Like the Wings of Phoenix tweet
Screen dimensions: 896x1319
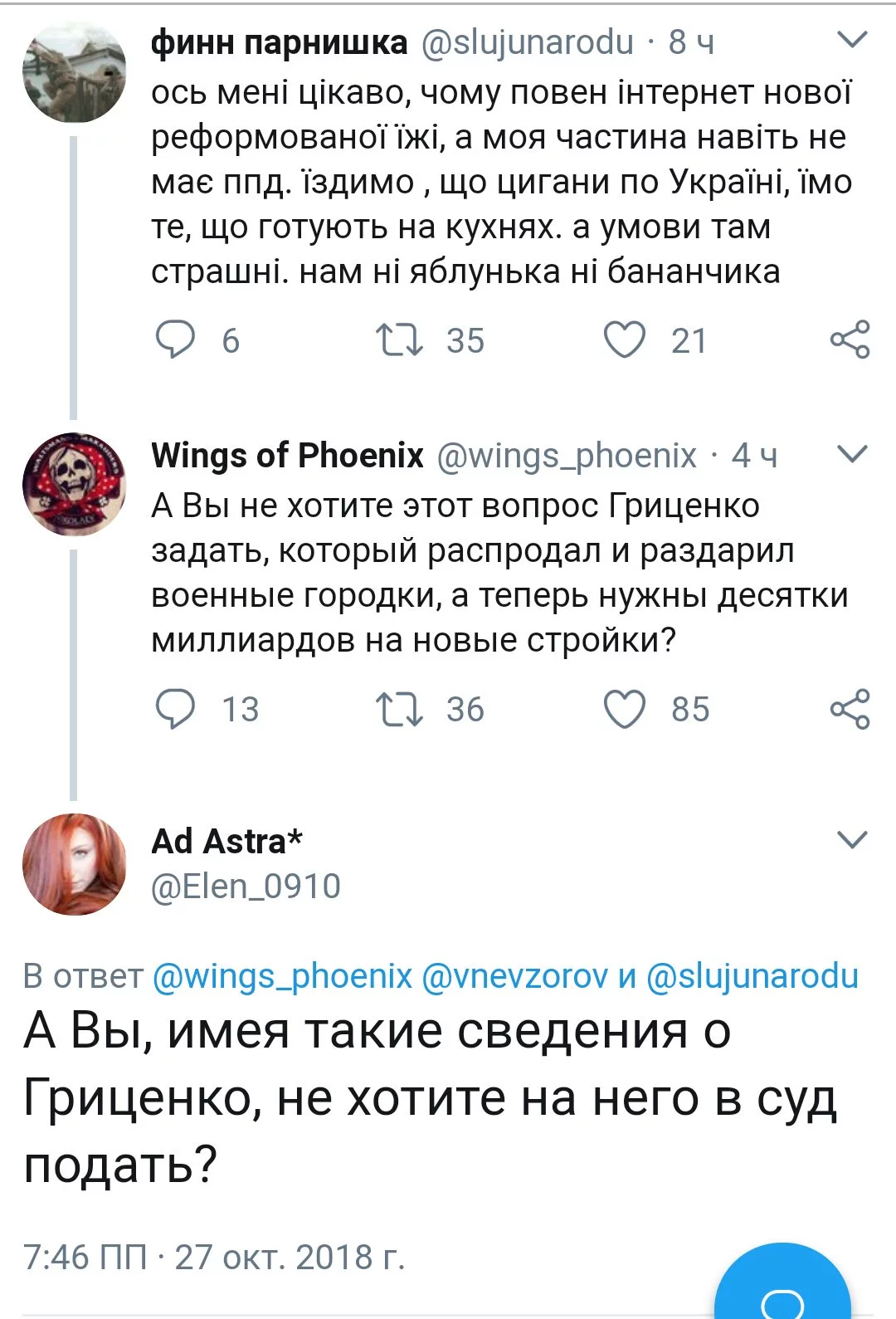point(624,709)
